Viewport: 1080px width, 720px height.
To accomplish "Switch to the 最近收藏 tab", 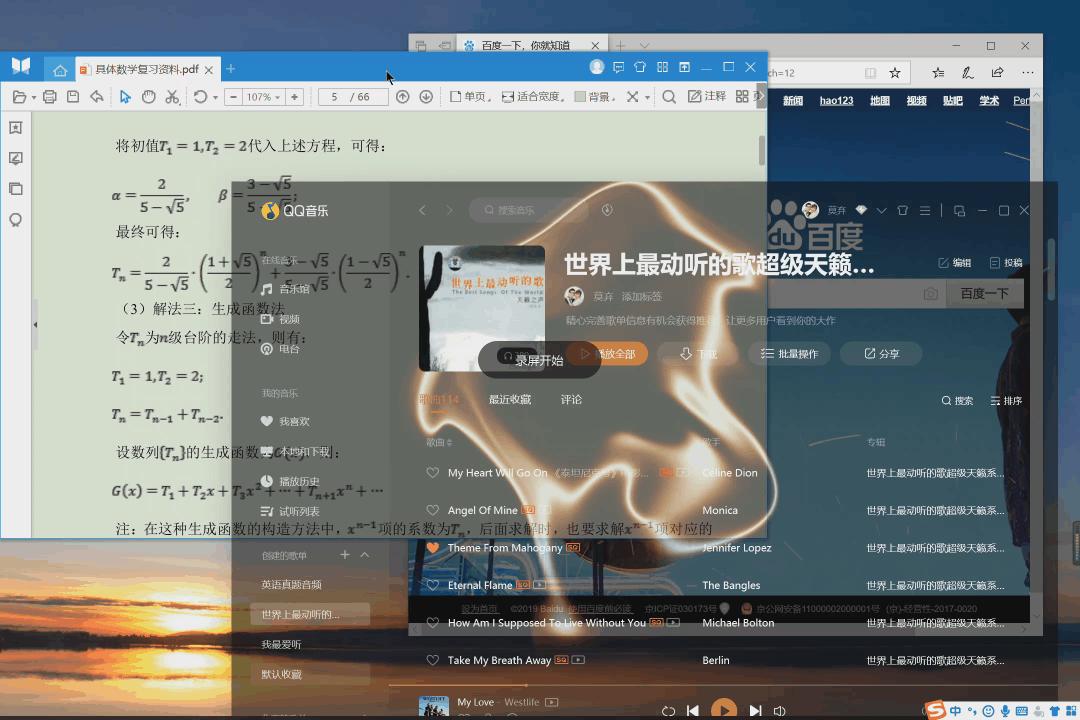I will [511, 398].
